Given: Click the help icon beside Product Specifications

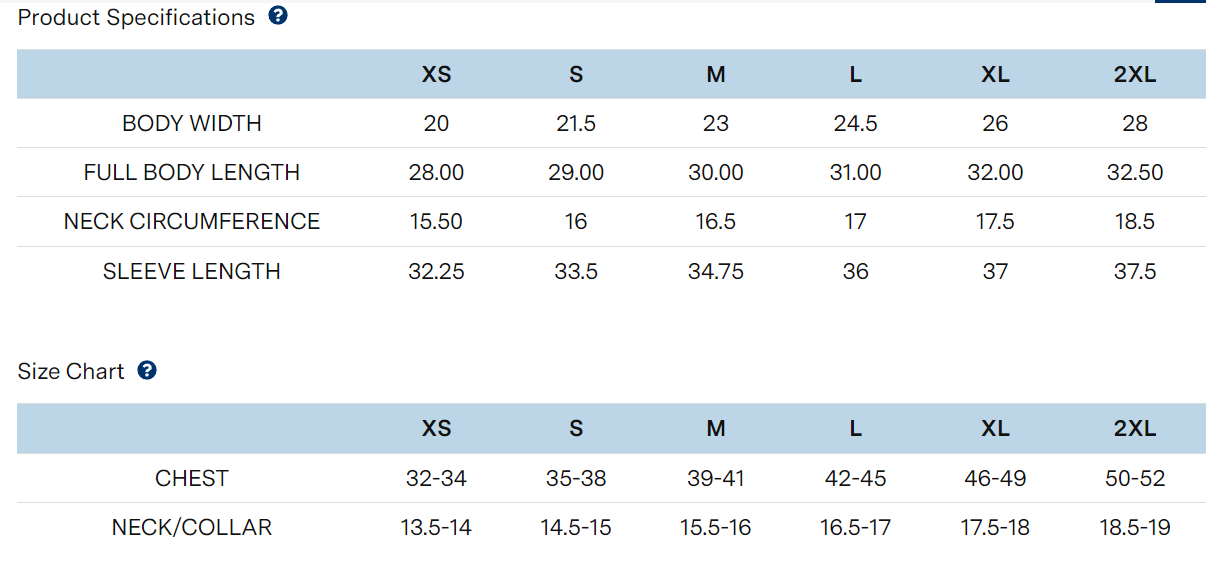Looking at the screenshot, I should click(278, 16).
